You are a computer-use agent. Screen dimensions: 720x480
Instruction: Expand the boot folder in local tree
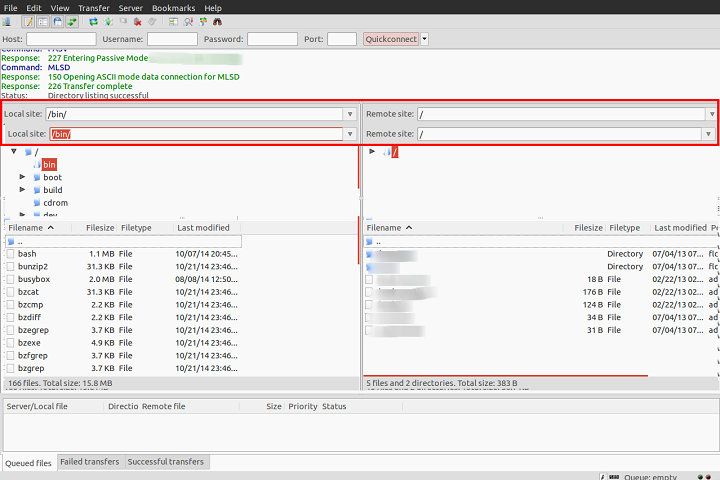[x=23, y=177]
